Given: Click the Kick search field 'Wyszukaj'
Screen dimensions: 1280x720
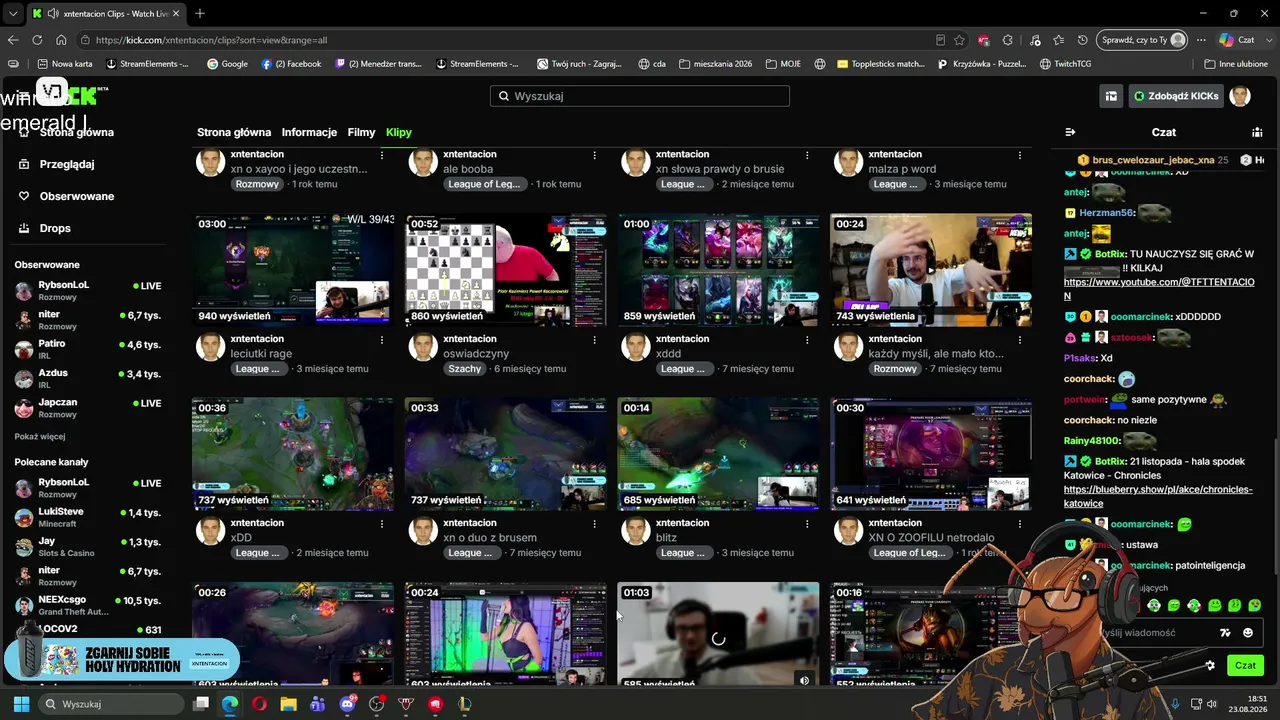Looking at the screenshot, I should point(640,96).
